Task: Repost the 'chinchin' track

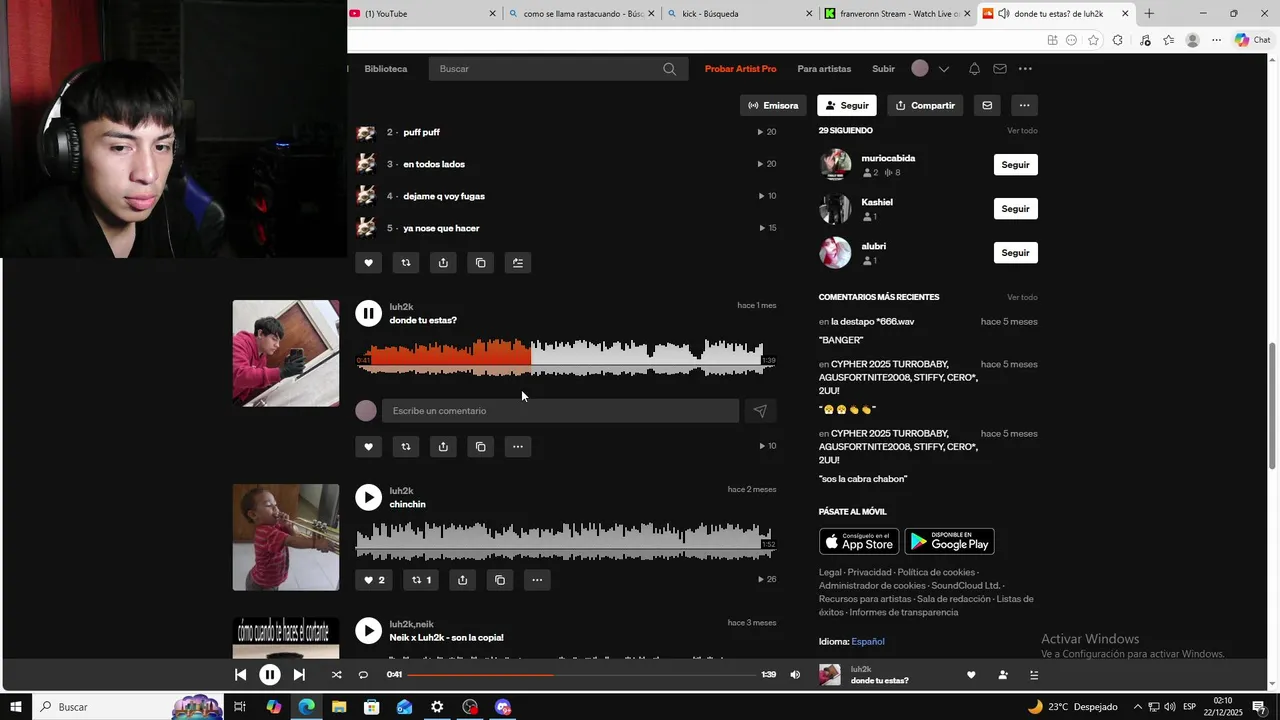Action: point(421,580)
